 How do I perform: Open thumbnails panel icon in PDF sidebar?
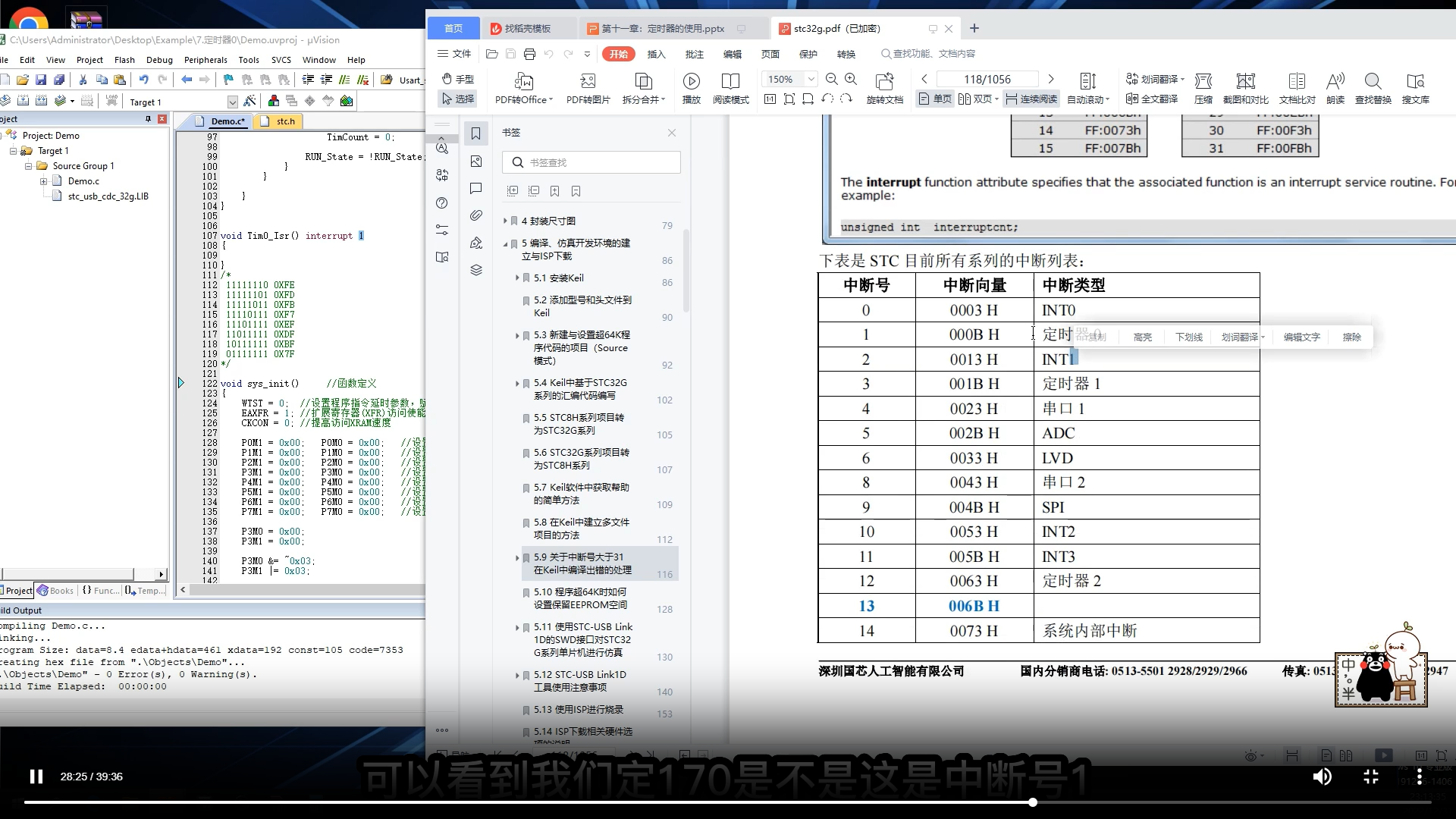tap(476, 161)
